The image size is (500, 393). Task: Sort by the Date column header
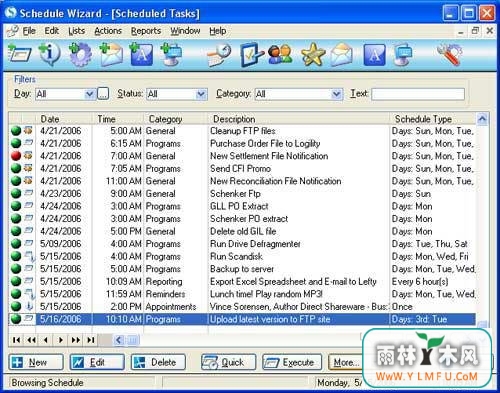pos(63,119)
